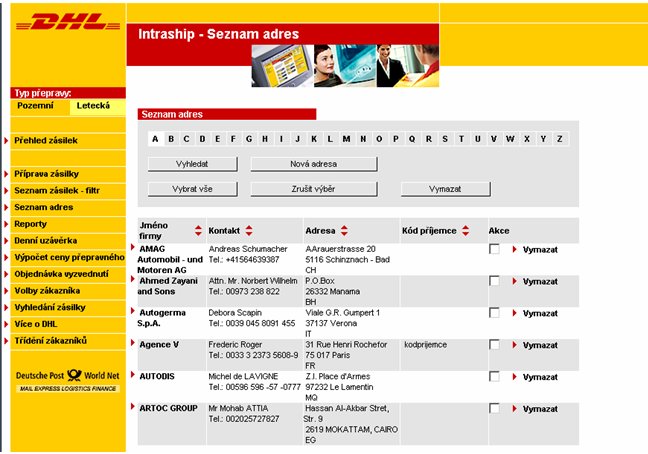648x454 pixels.
Task: Open Seznam zásilek - filtr
Action: (57, 190)
